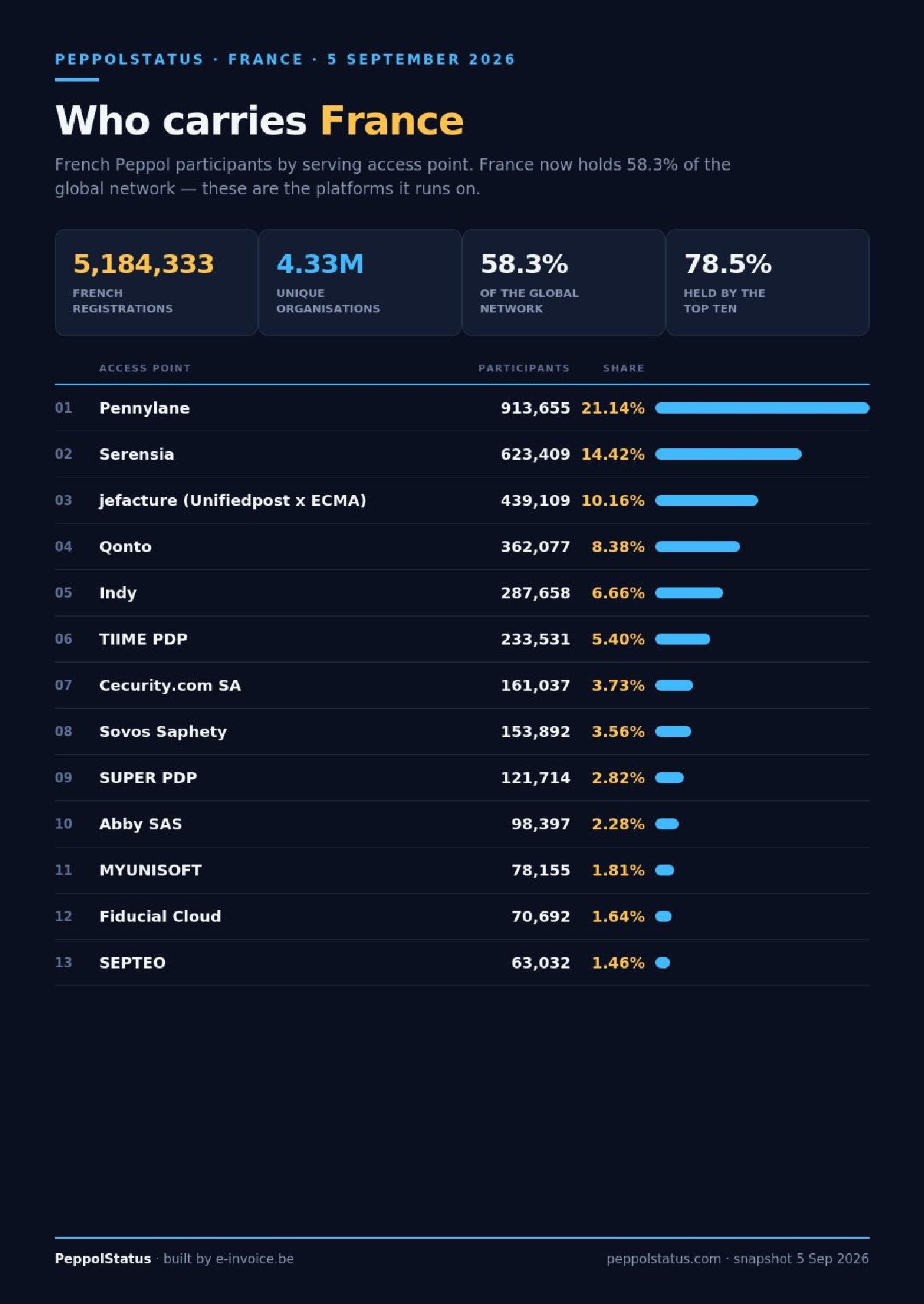Click the footer text "peppolstatus.com · snapshot 5 Sep 2026"
924x1304 pixels.
click(738, 1258)
